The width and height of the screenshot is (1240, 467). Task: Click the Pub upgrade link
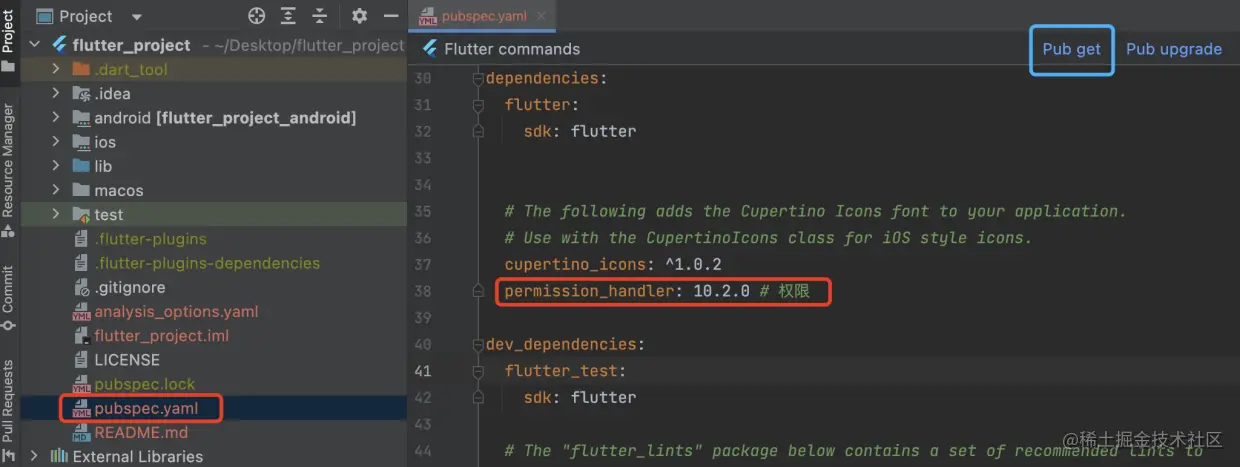tap(1174, 49)
